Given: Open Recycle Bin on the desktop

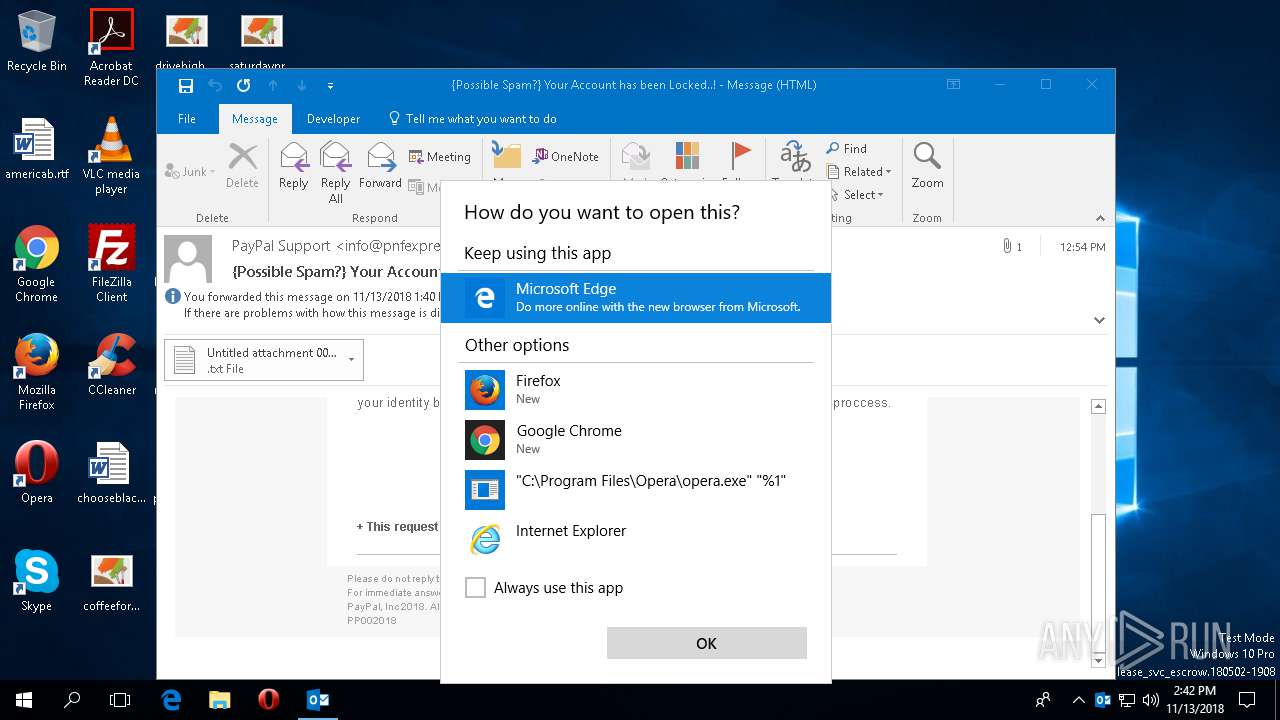Looking at the screenshot, I should [37, 41].
